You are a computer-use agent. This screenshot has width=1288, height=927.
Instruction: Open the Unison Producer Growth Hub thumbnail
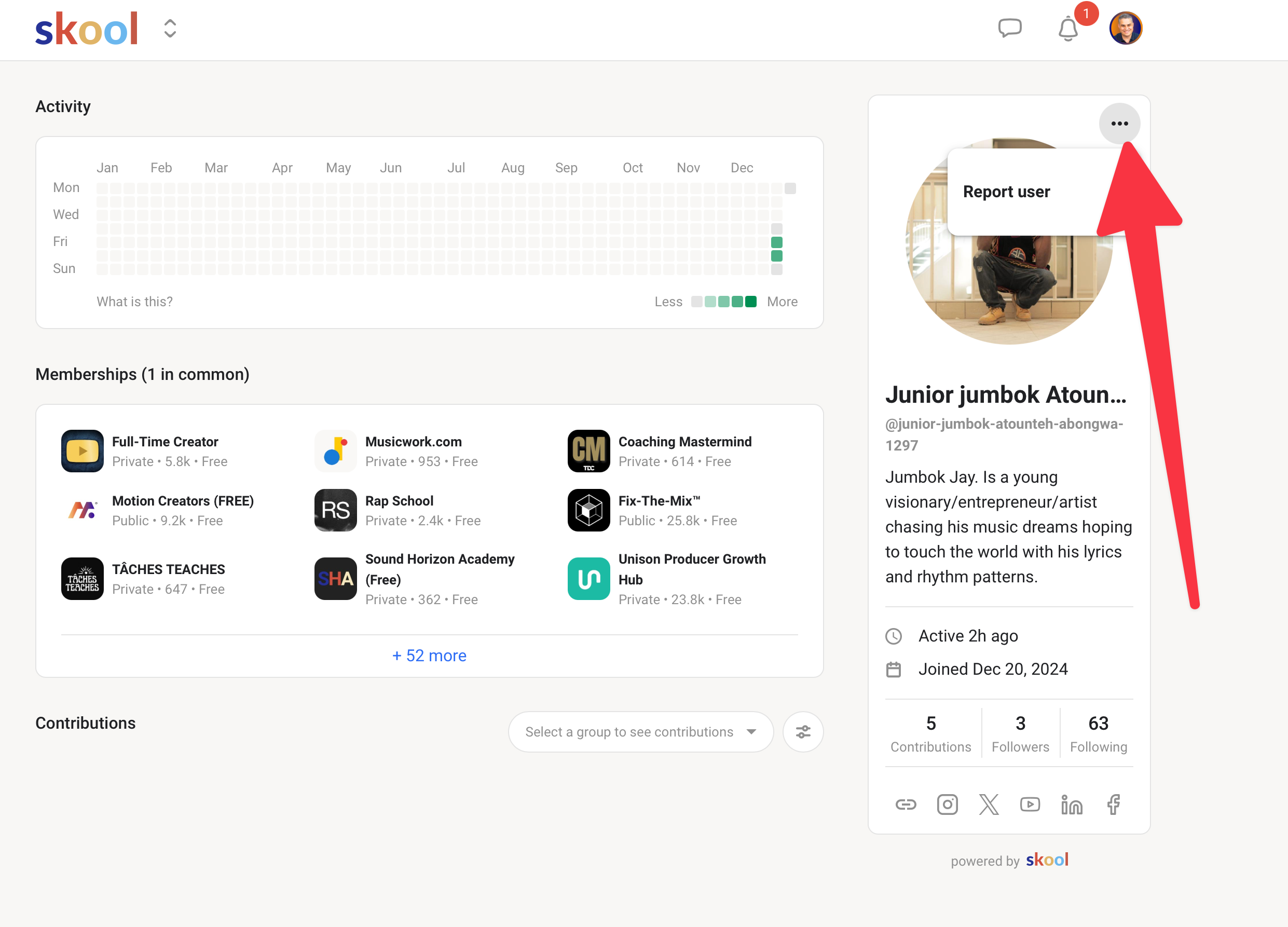589,578
